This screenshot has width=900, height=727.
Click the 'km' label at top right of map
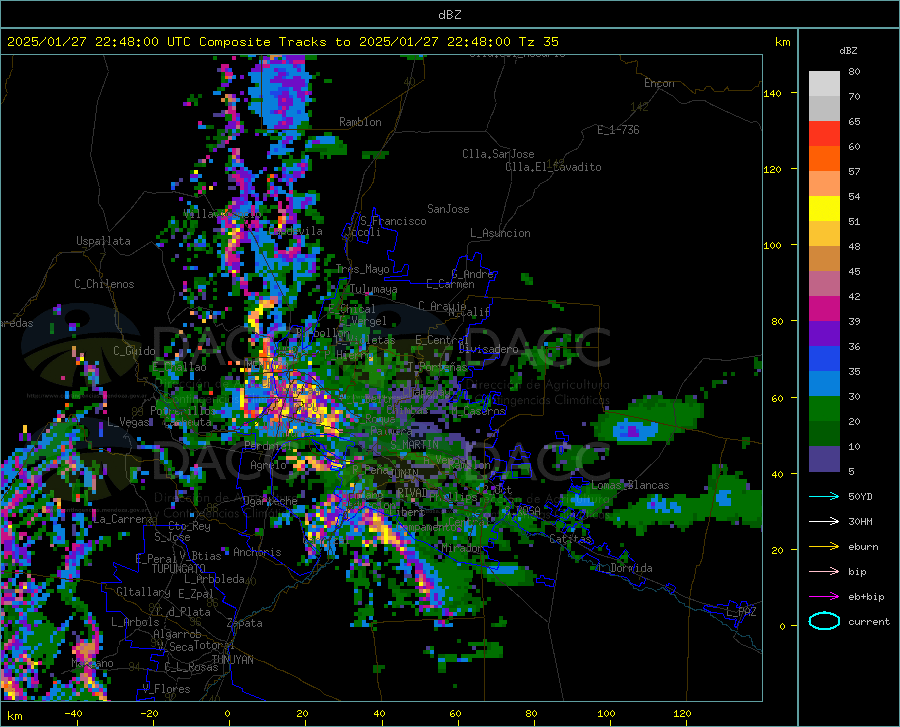pos(782,42)
